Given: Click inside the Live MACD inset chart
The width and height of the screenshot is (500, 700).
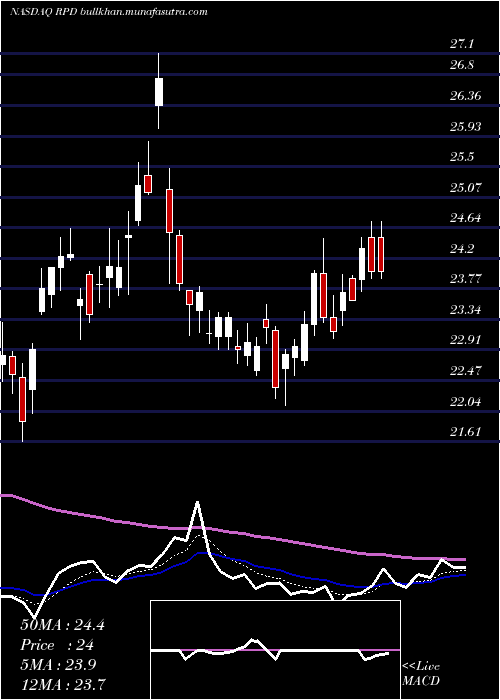Looking at the screenshot, I should tap(275, 650).
